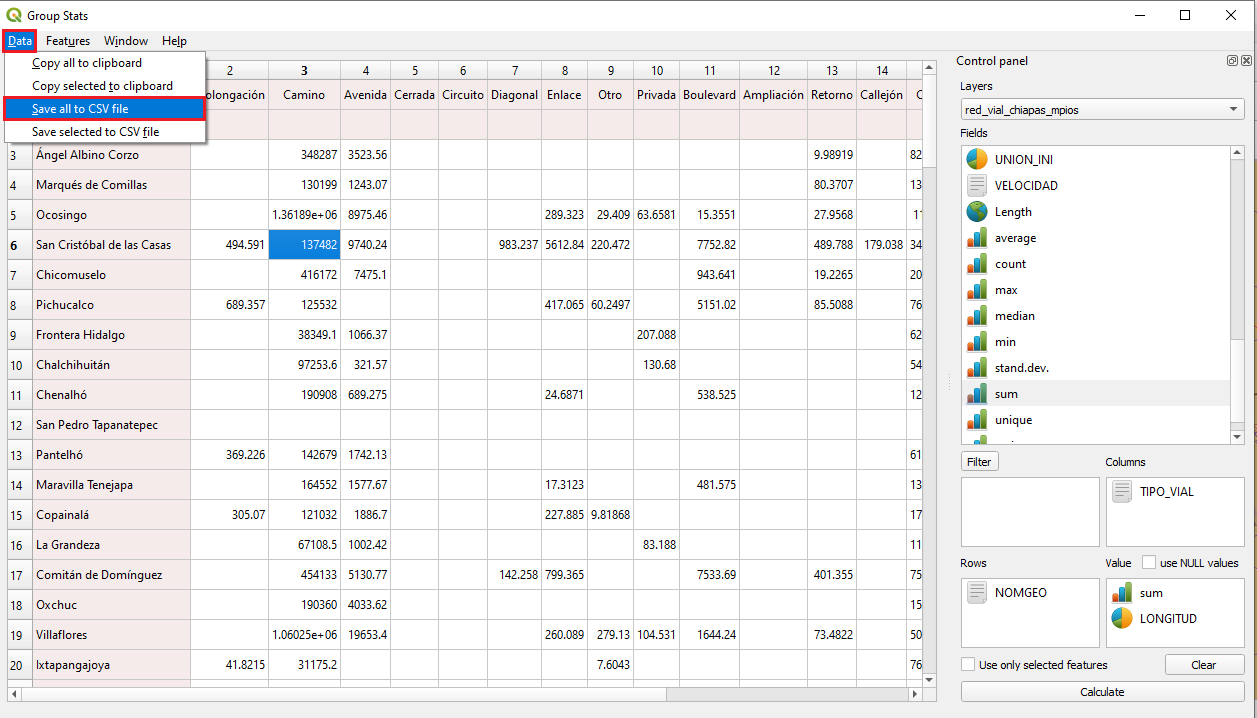Image resolution: width=1257 pixels, height=718 pixels.
Task: Select Copy all to clipboard menu entry
Action: pyautogui.click(x=87, y=63)
